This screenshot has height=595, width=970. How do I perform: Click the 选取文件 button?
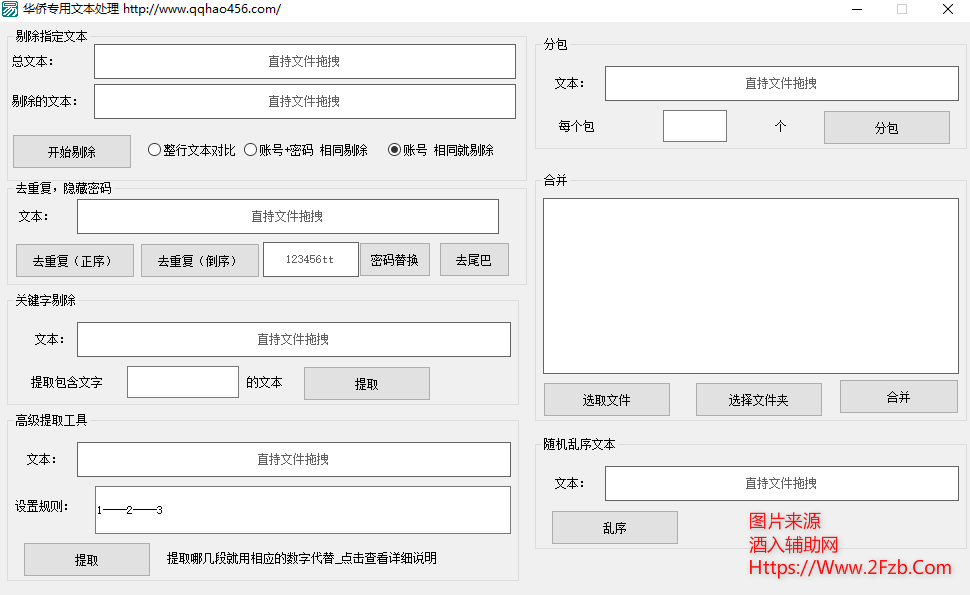point(606,400)
